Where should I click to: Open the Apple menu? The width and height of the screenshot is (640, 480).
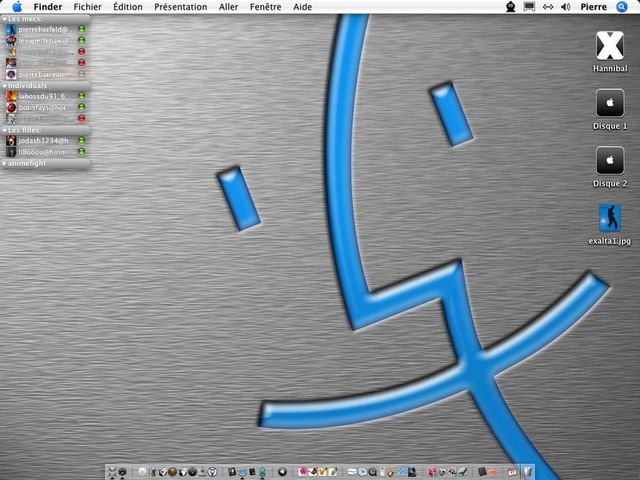[x=17, y=7]
